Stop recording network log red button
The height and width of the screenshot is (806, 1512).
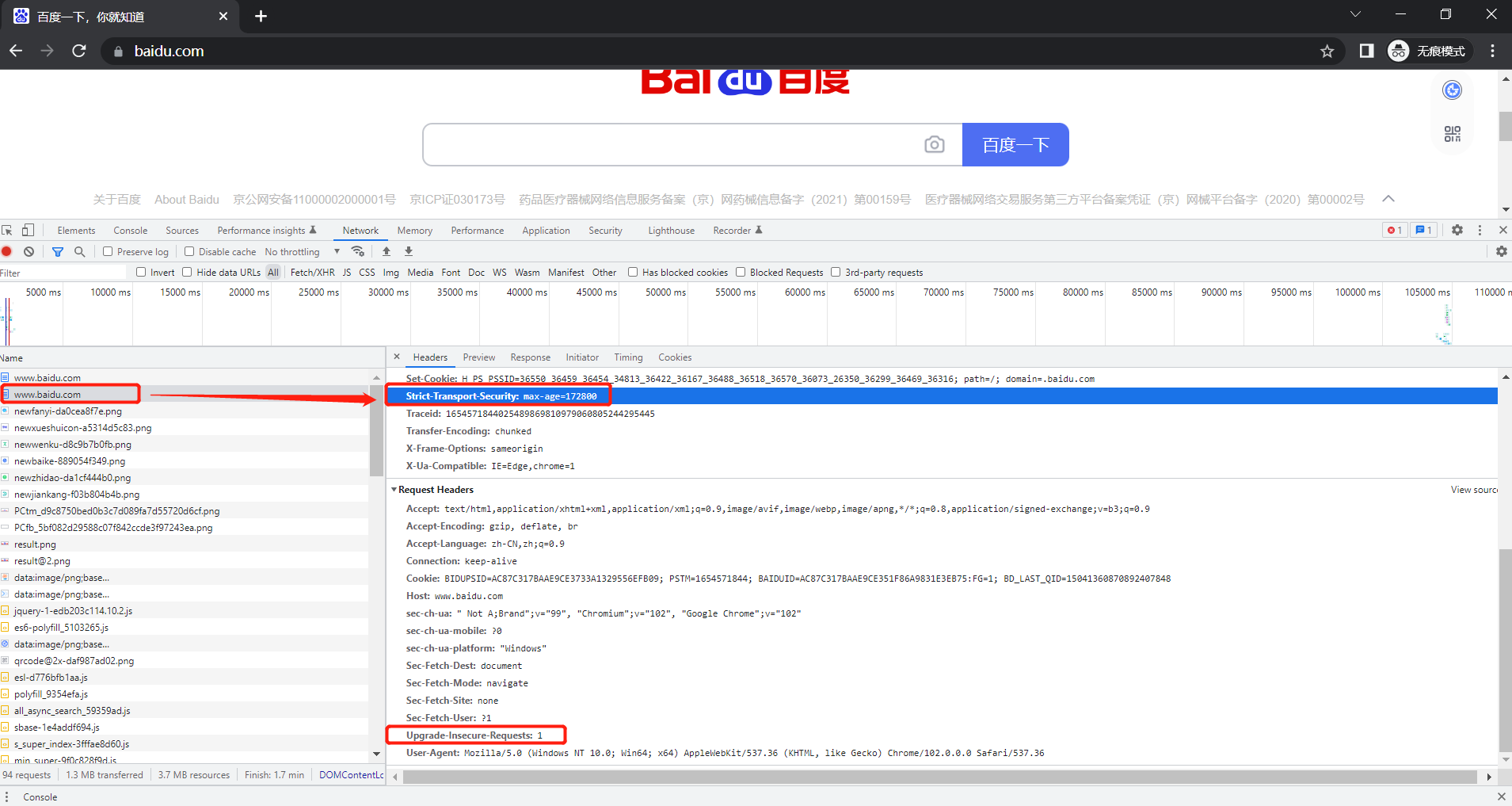7,251
